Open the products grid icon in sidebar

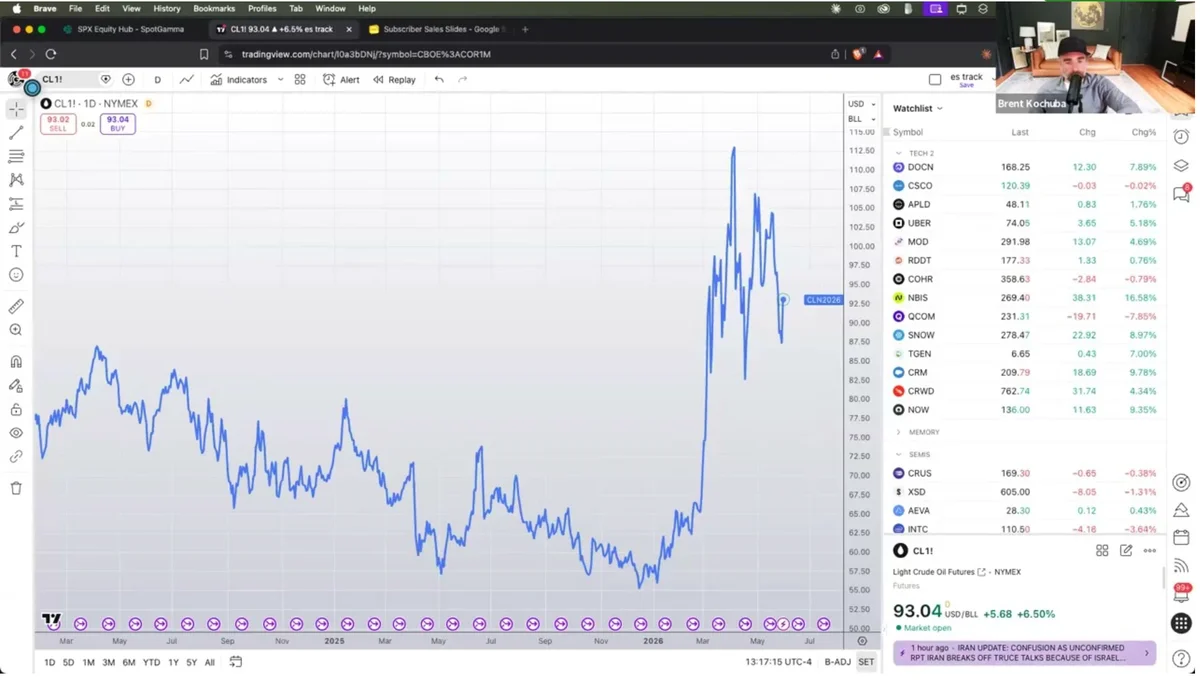click(1181, 623)
